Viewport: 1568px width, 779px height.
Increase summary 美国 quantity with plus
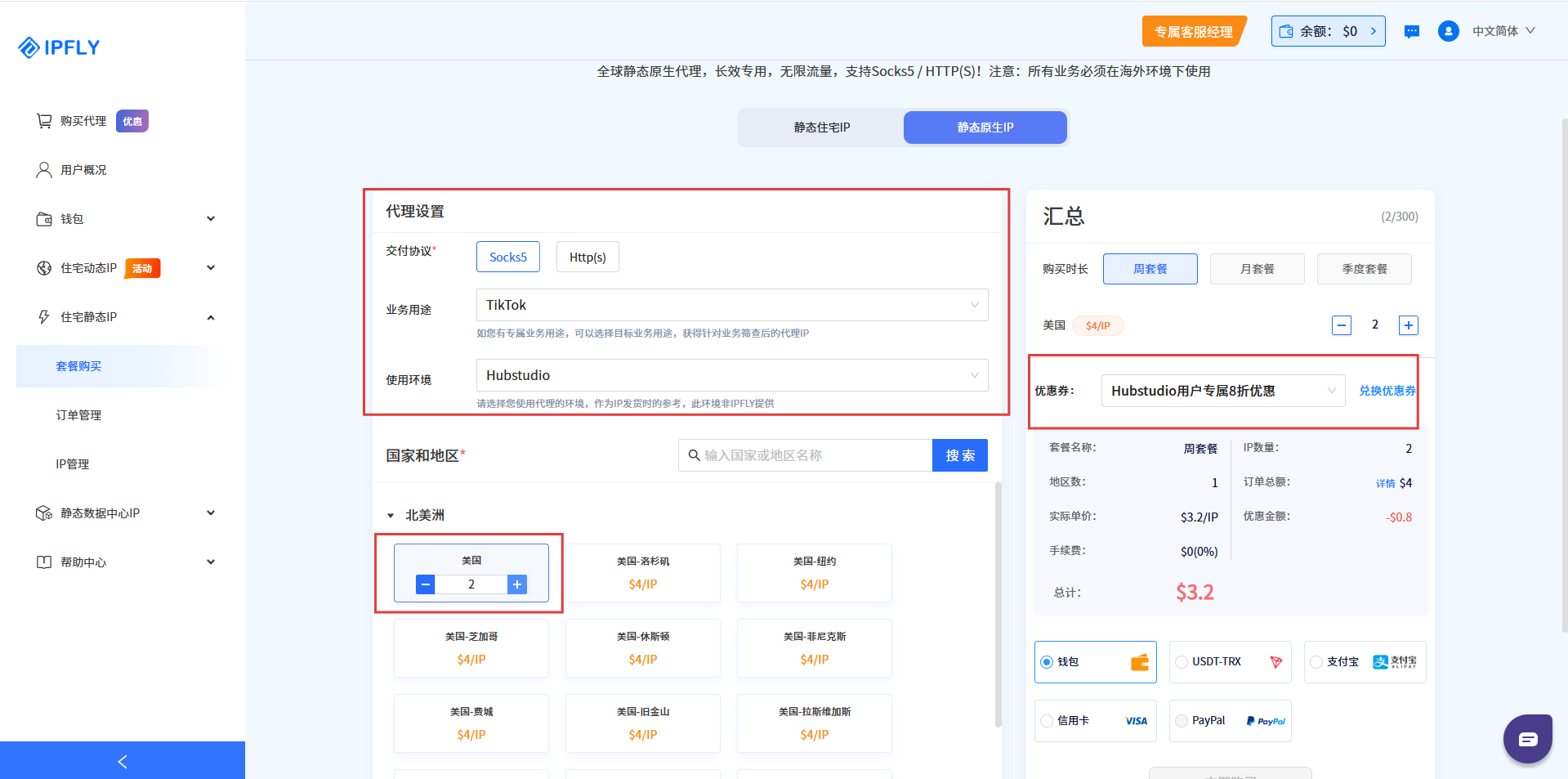click(1409, 325)
